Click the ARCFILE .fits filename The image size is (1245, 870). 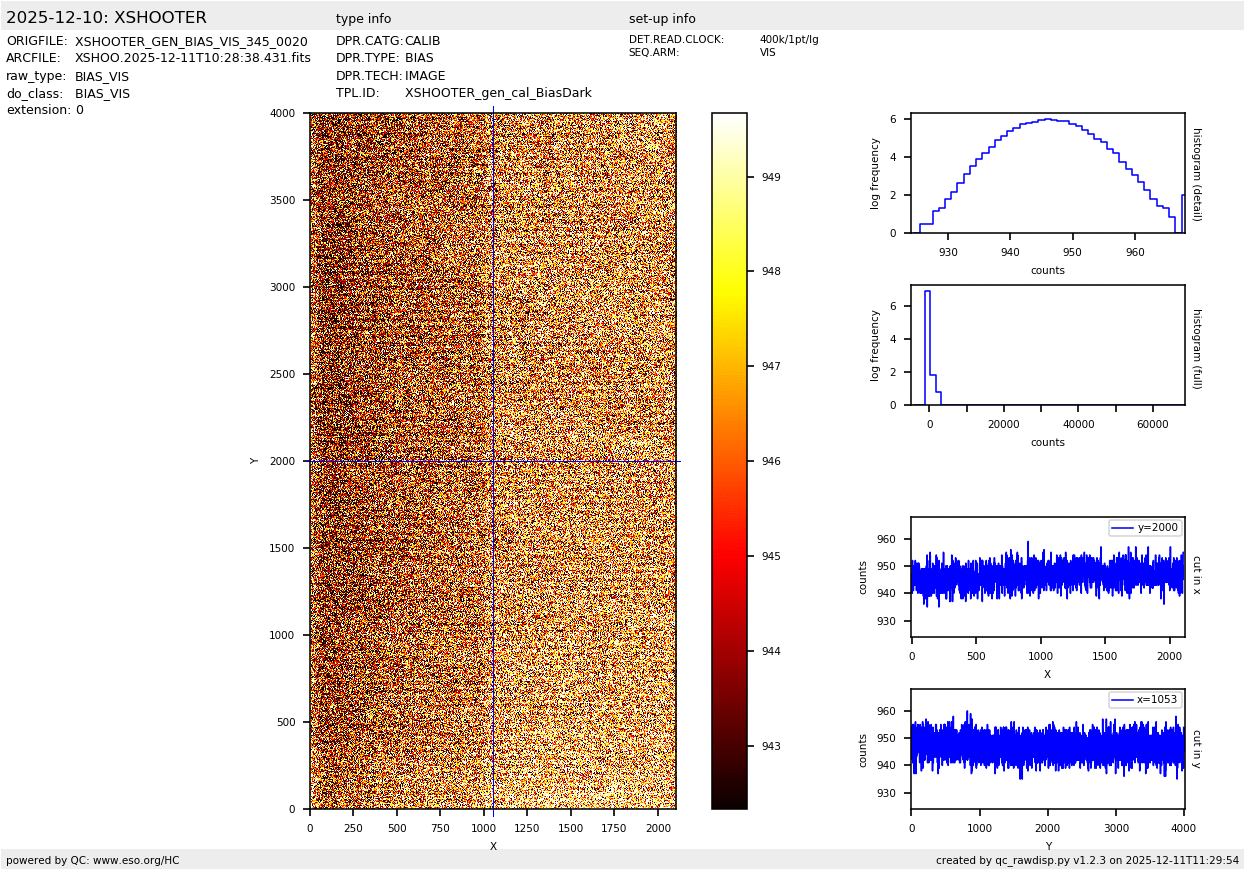[x=192, y=59]
